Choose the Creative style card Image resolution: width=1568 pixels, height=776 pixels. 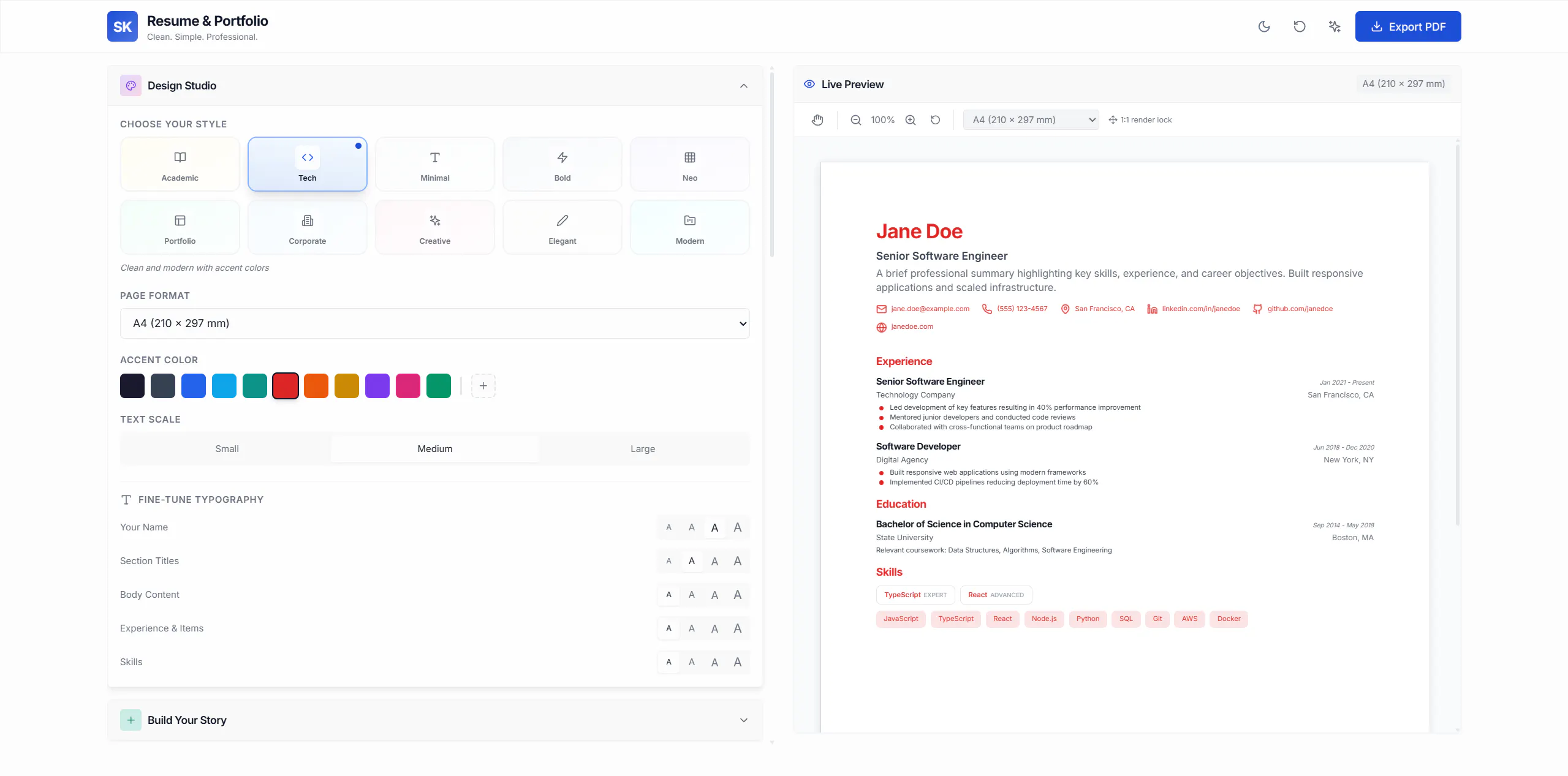coord(434,227)
